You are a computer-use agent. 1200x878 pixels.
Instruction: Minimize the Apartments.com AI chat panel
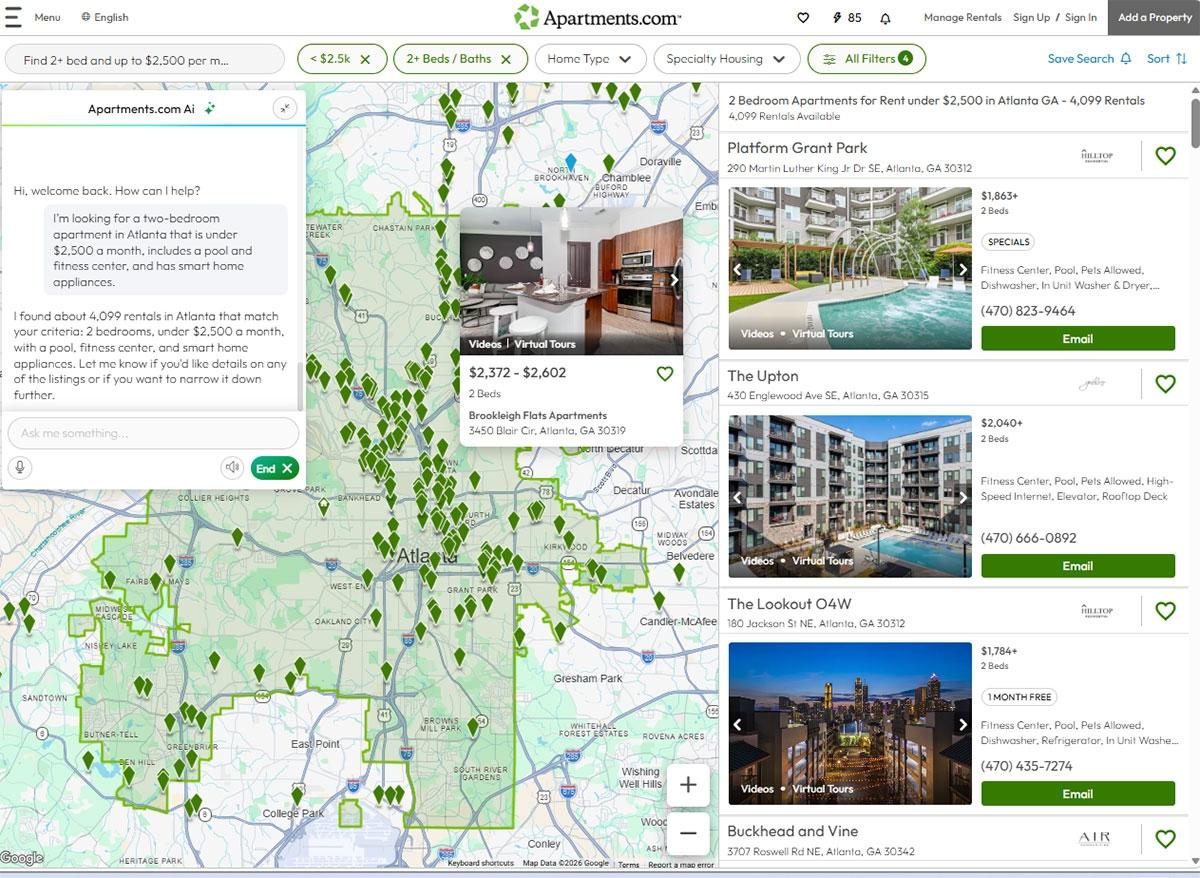285,108
